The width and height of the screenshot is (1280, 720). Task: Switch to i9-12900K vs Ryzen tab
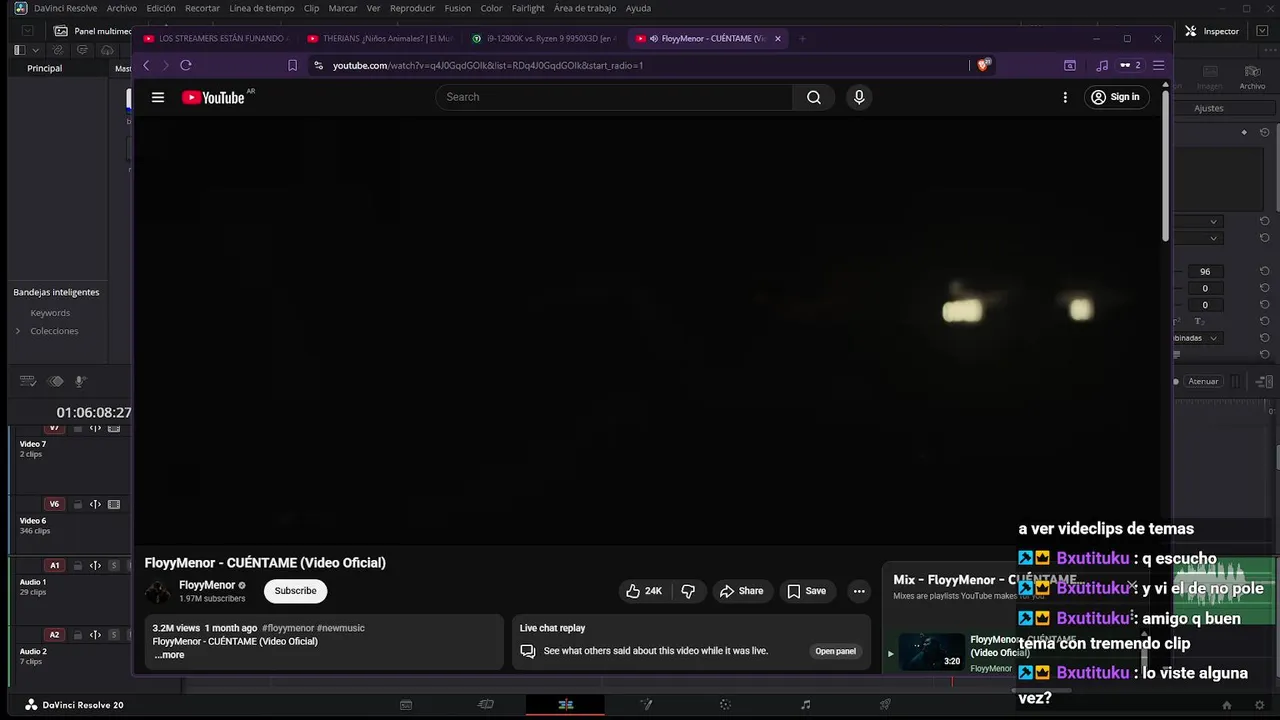[543, 39]
